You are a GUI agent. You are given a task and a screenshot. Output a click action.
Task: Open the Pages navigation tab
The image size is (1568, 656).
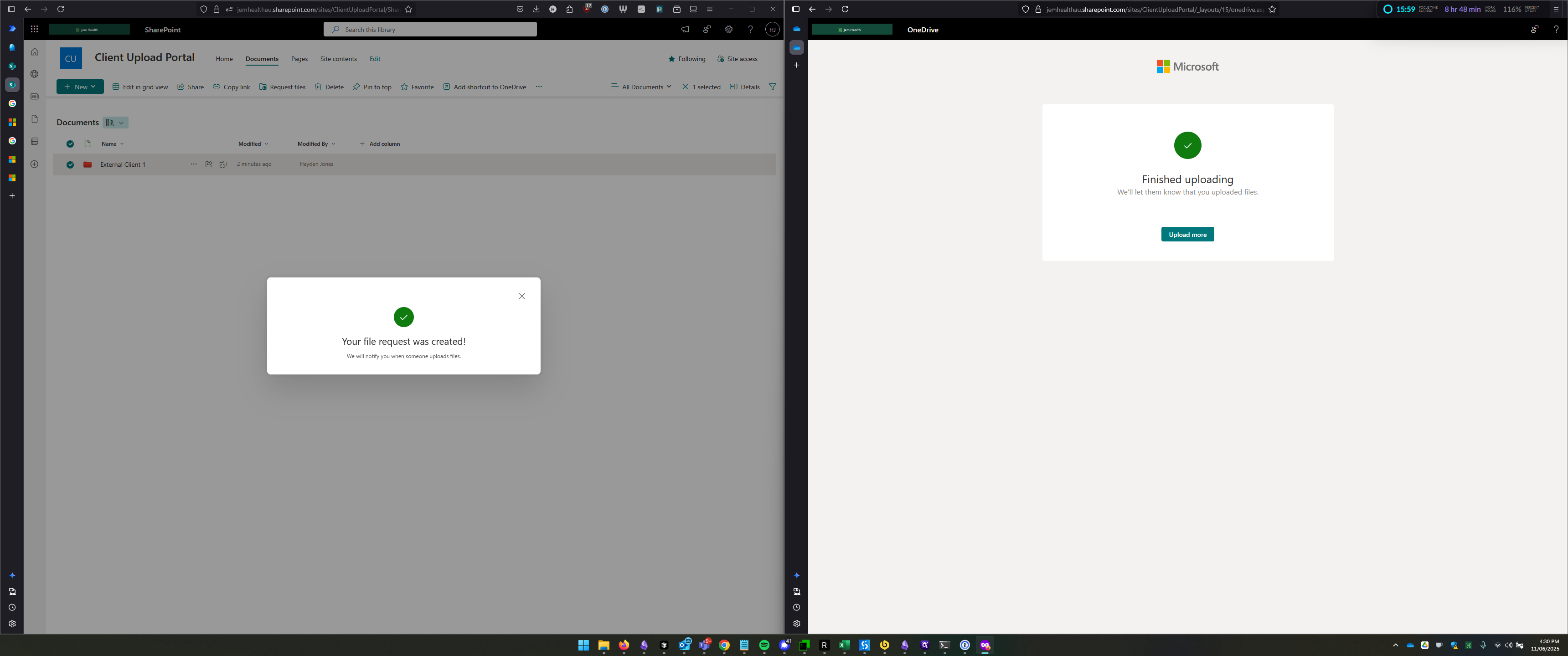[x=299, y=59]
